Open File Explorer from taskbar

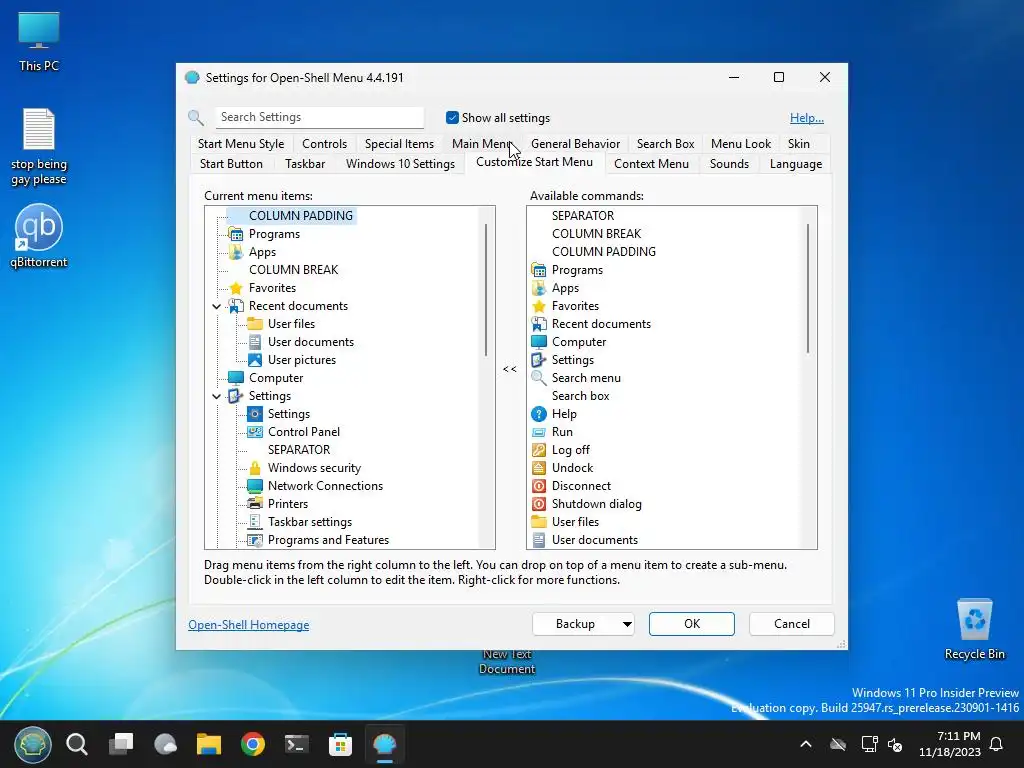pos(209,744)
